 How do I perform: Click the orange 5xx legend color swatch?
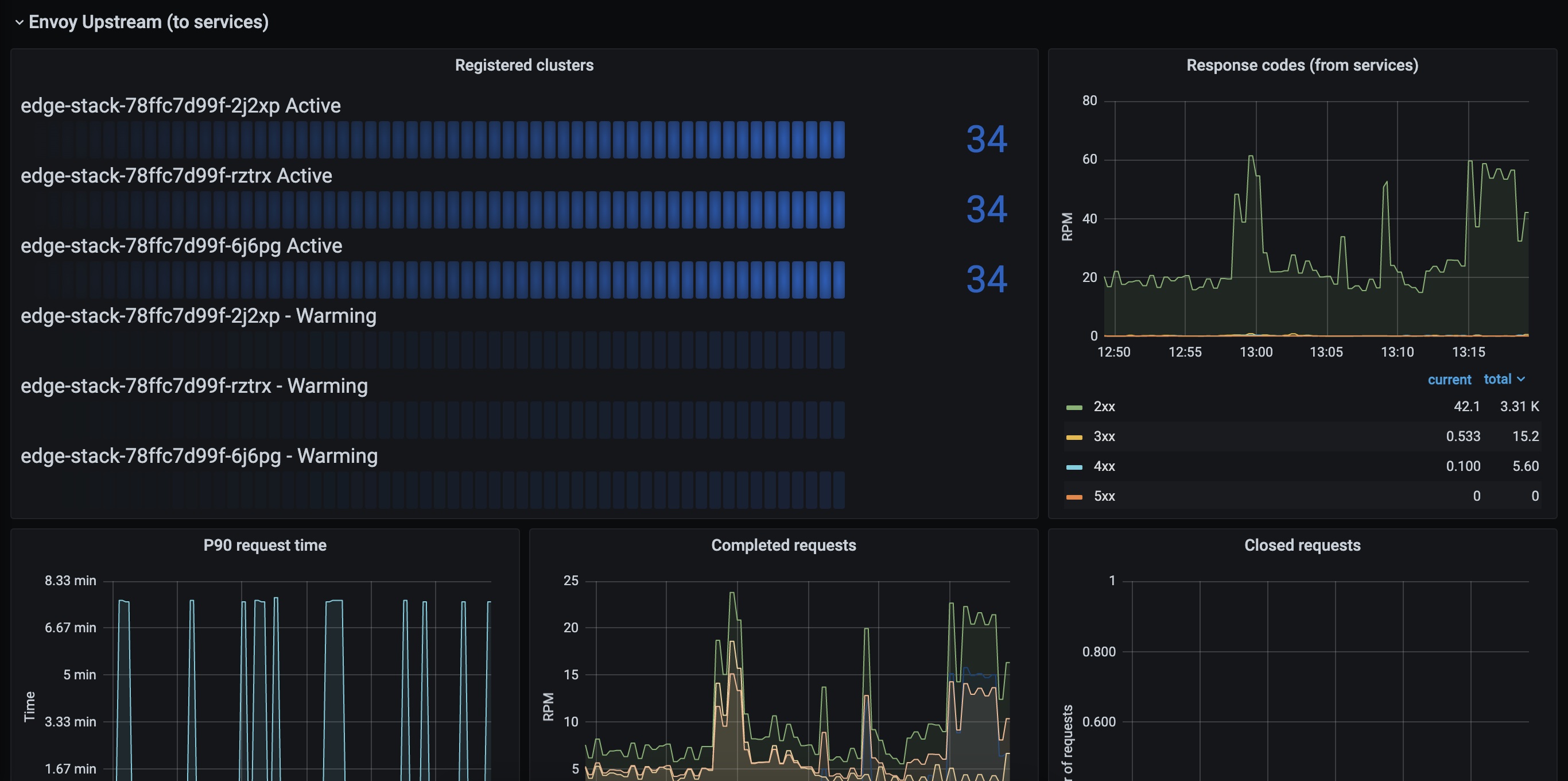click(1074, 497)
